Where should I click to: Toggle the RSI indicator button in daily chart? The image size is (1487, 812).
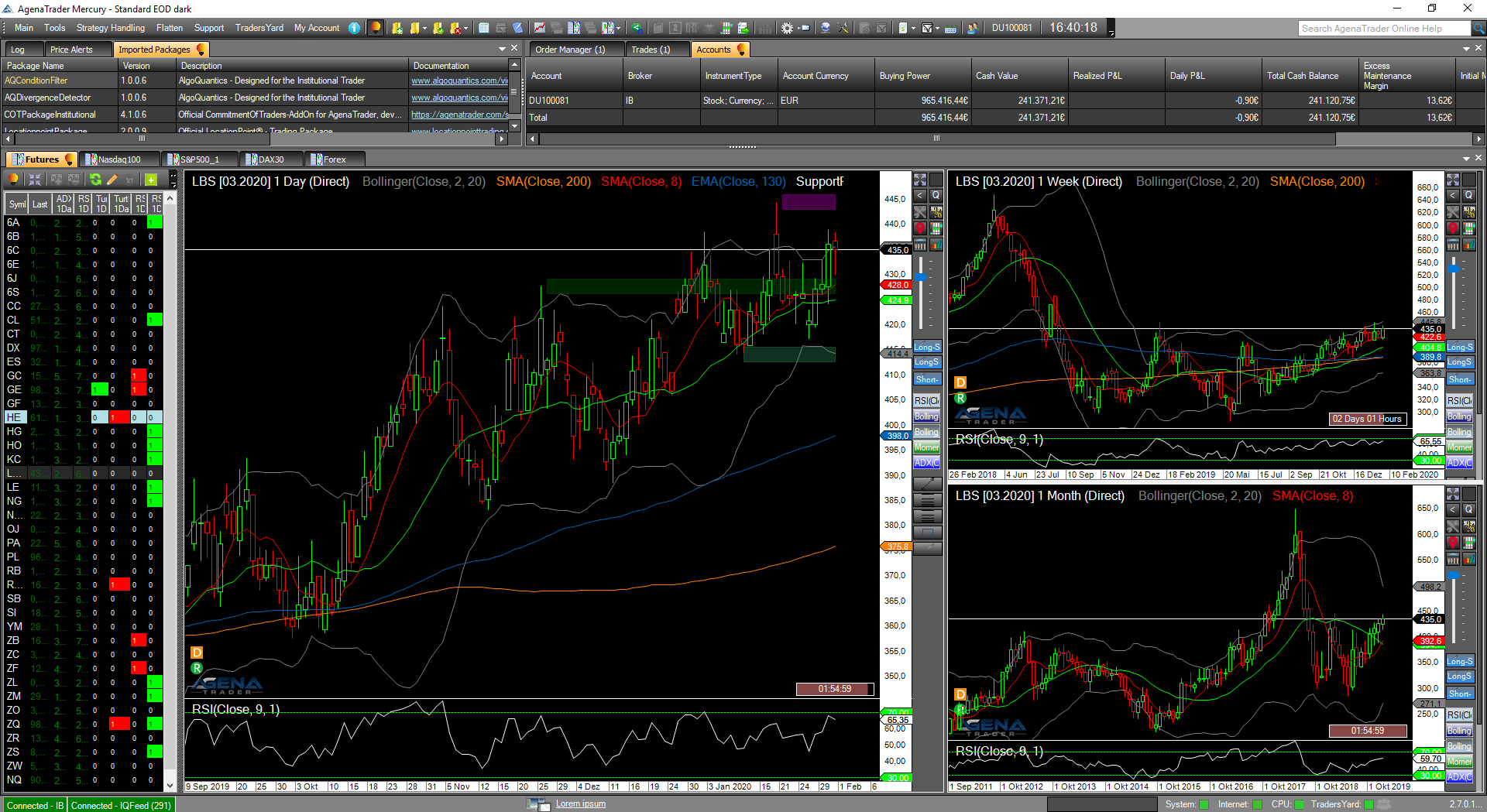[927, 401]
